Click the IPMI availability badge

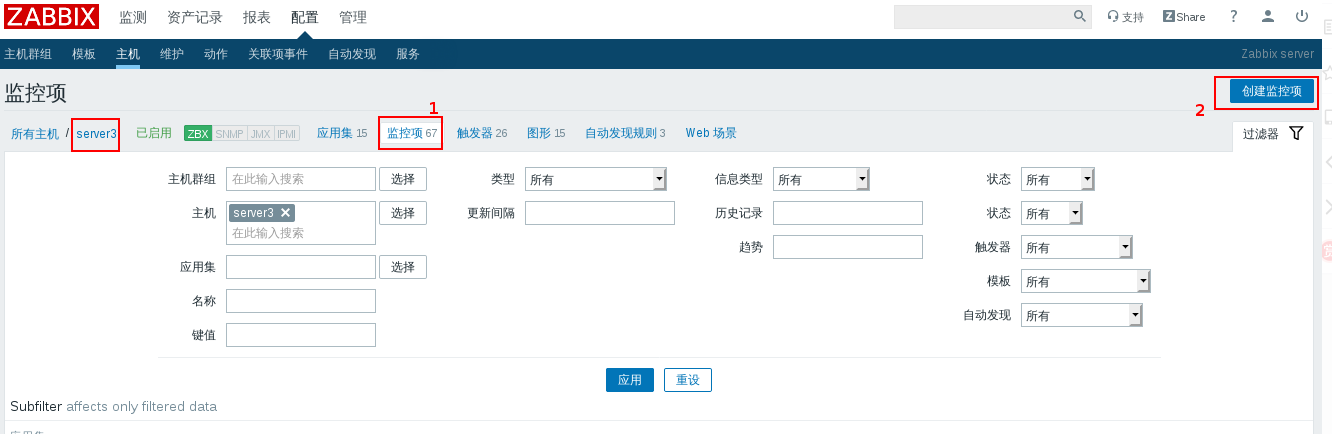287,133
